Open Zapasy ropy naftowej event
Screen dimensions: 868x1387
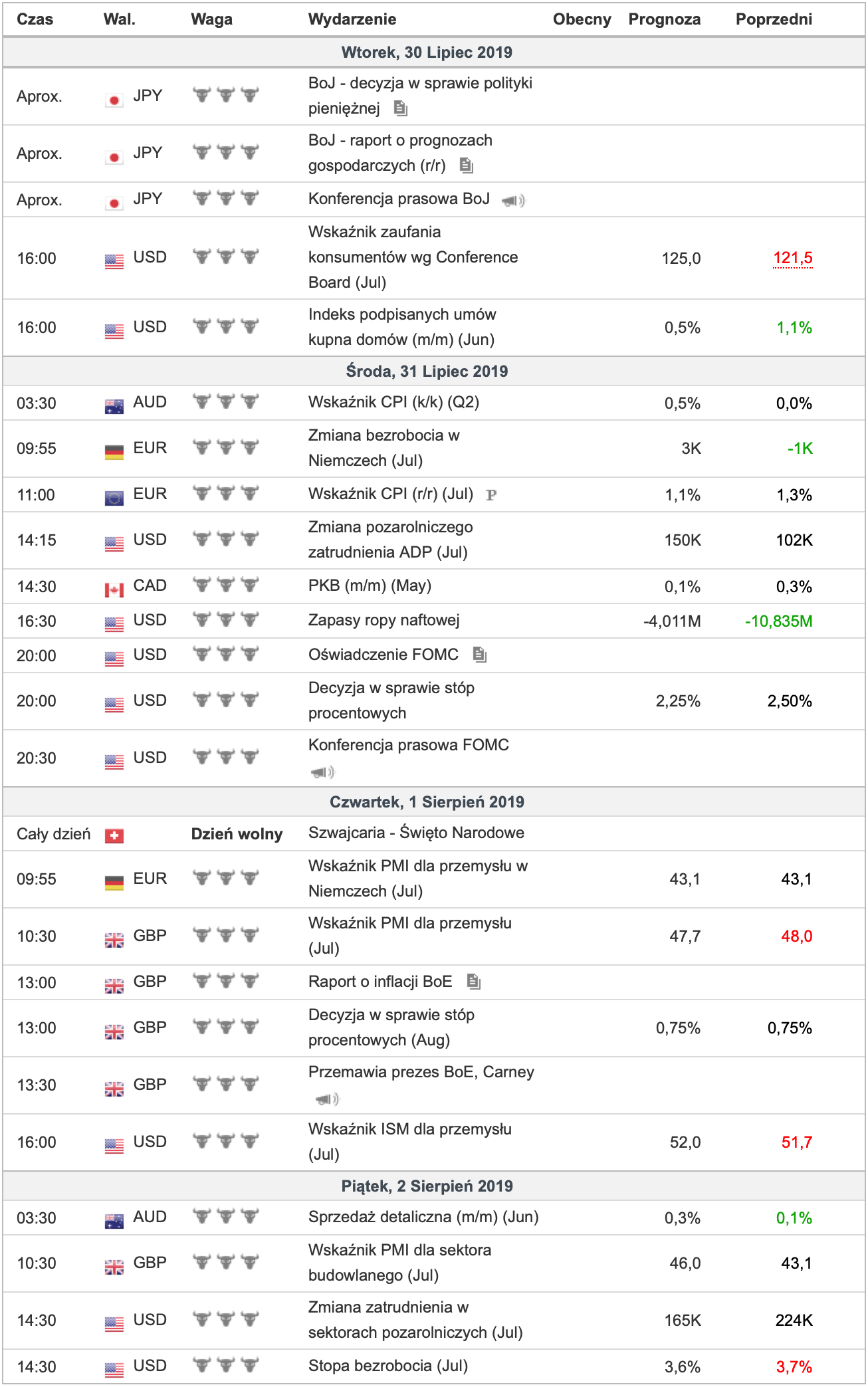coord(383,620)
